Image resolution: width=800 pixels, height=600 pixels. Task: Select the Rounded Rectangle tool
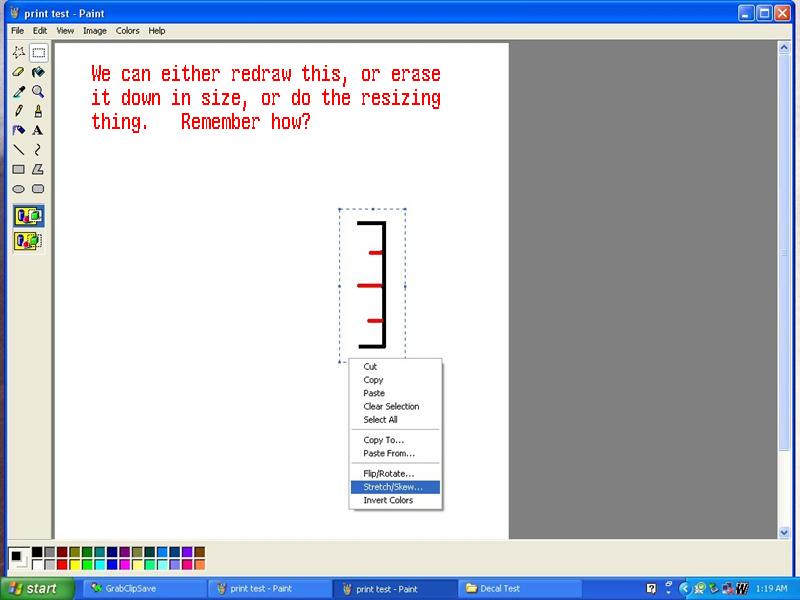[x=38, y=189]
